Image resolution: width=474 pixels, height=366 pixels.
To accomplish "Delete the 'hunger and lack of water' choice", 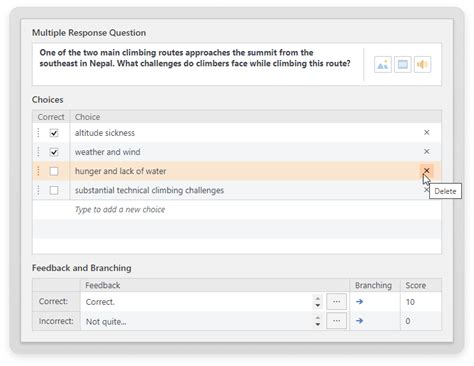I will [426, 171].
